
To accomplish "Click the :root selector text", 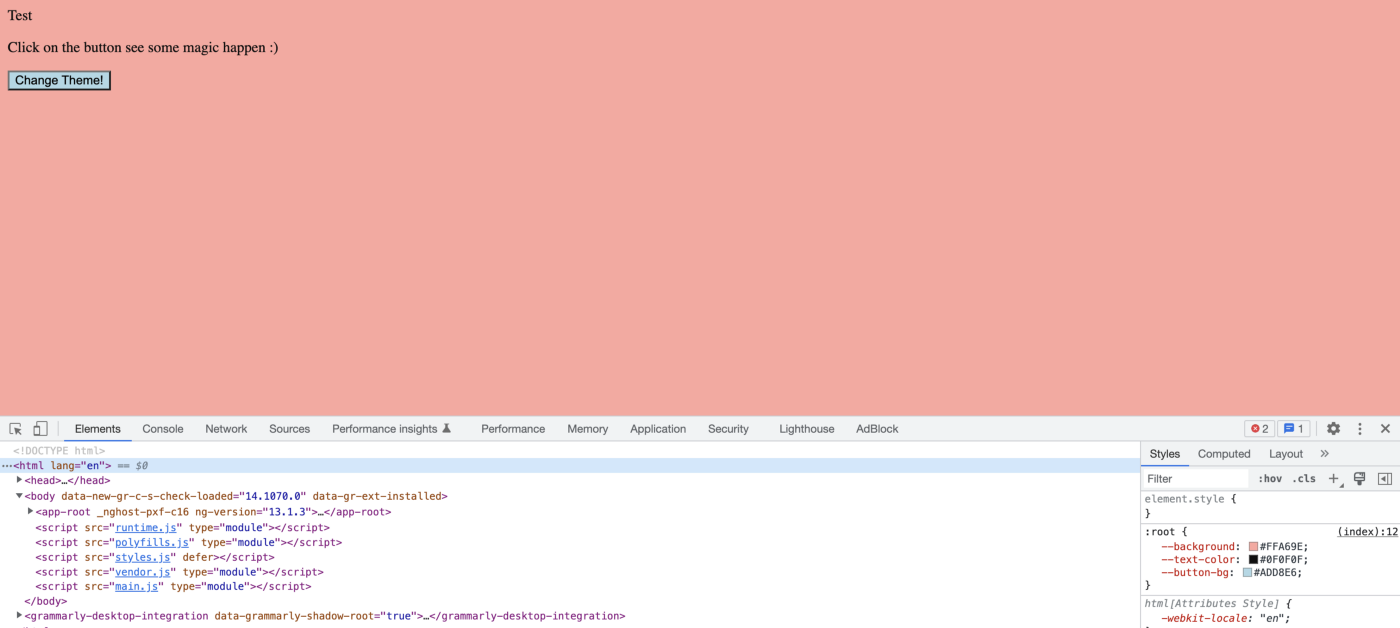I will [1160, 532].
